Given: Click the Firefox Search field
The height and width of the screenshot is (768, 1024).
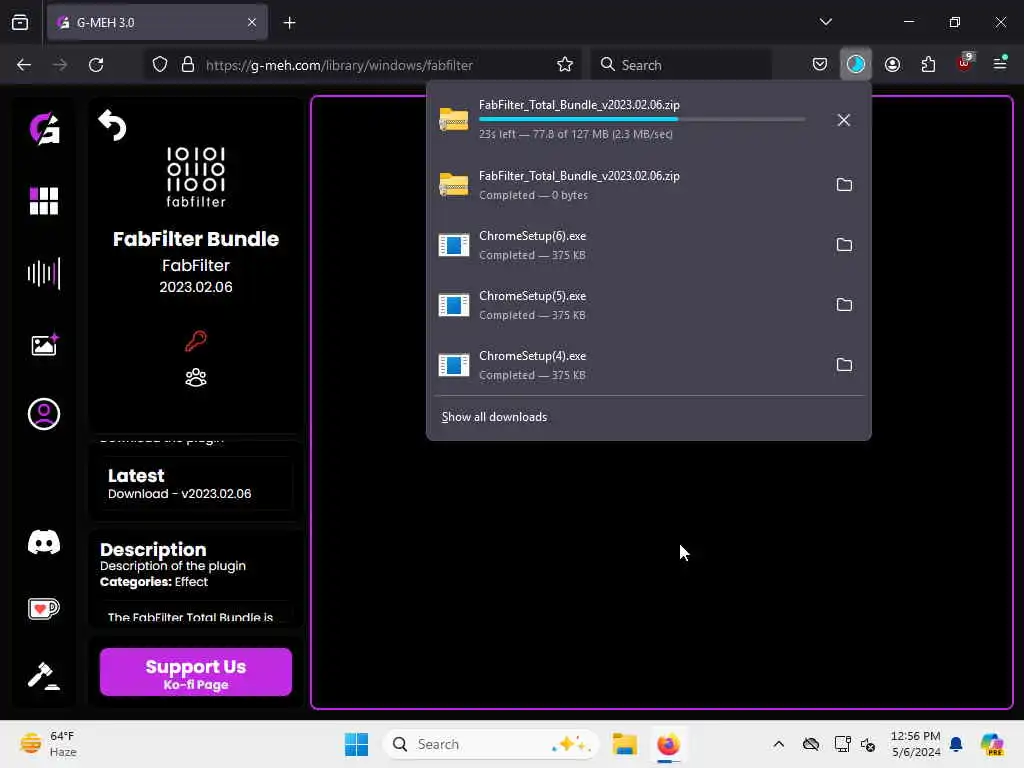Looking at the screenshot, I should [x=681, y=64].
